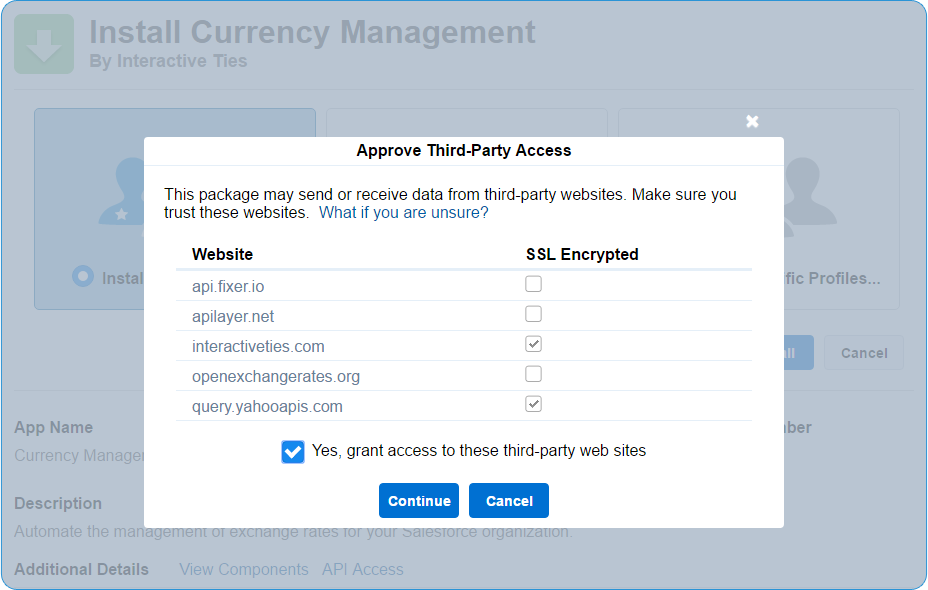Click the apilayer.net website entry
The height and width of the screenshot is (590, 928).
(x=233, y=317)
